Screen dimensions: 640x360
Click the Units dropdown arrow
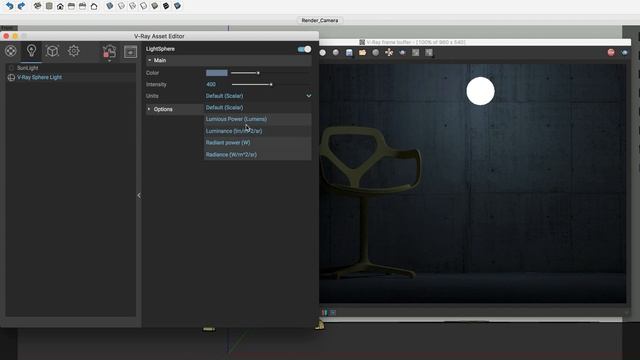click(309, 96)
